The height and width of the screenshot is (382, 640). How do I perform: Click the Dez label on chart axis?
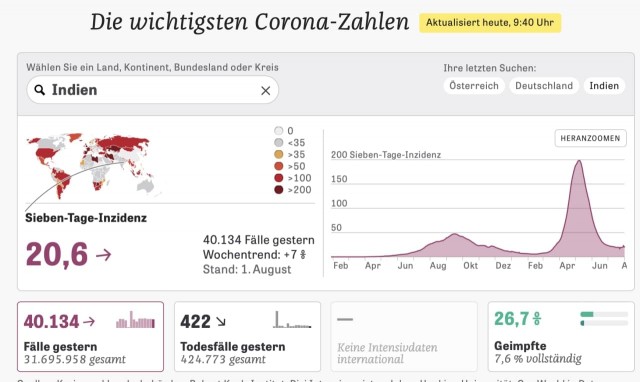[503, 266]
